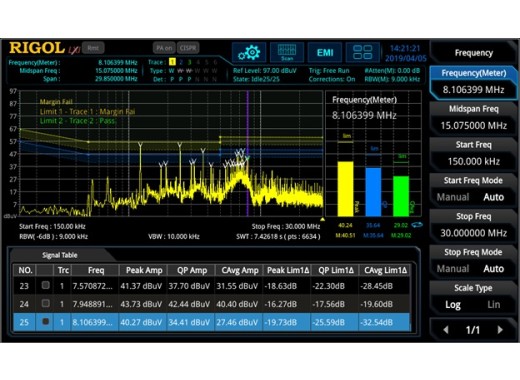Click Limit 1 - Trace 1 Margin Fail text

click(88, 112)
